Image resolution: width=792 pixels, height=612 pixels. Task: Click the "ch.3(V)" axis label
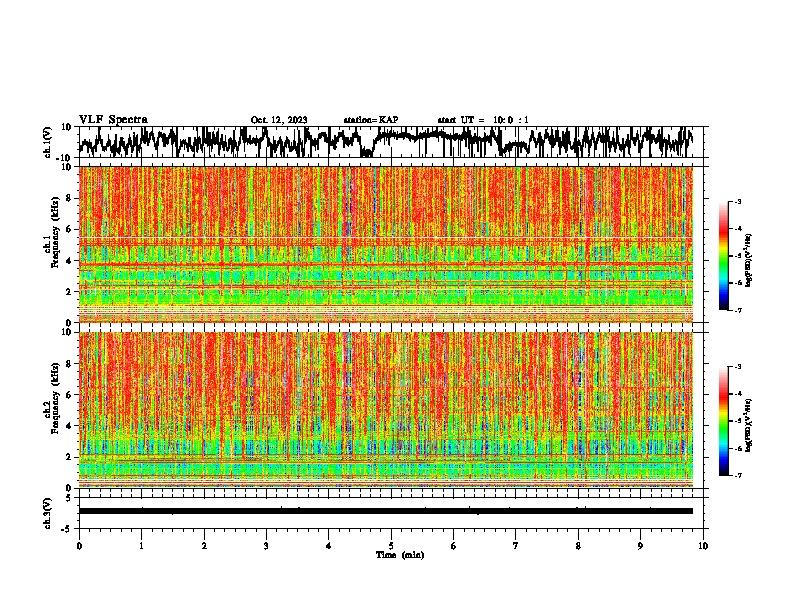(x=47, y=513)
